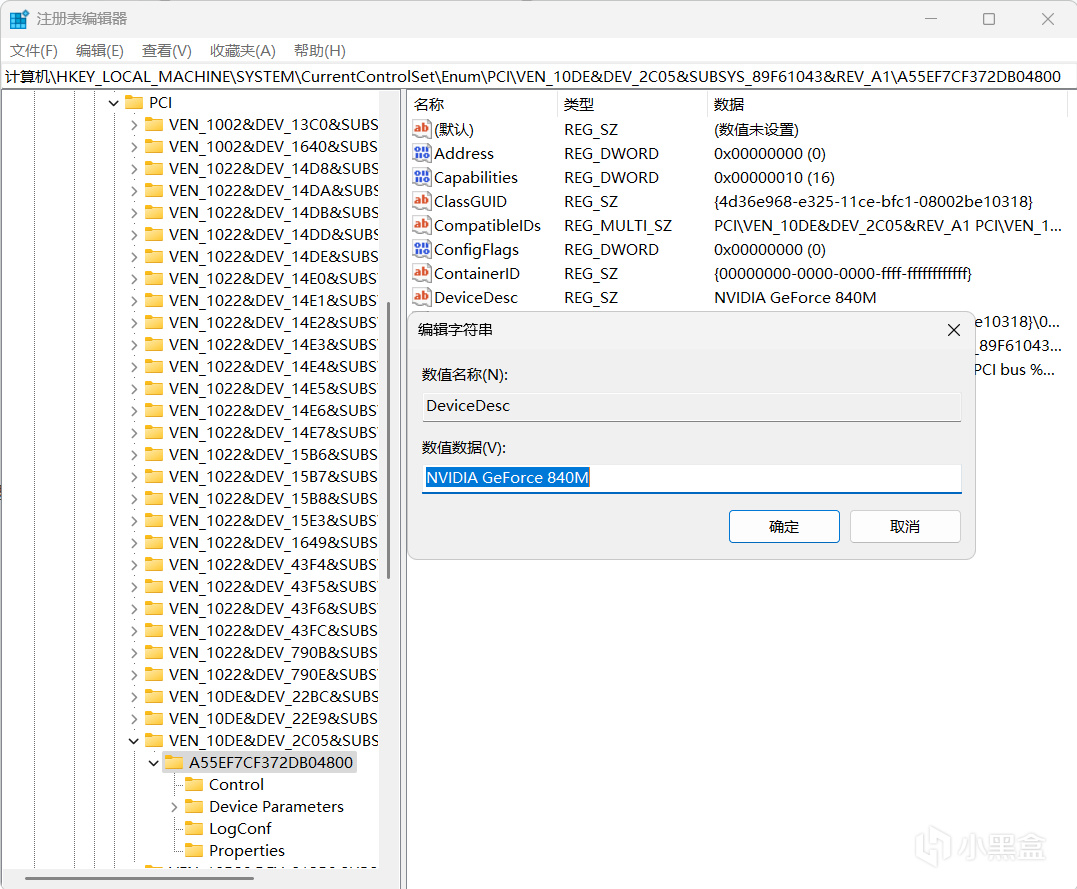Expand the VEN_1022&DEV_1649 tree node
Image resolution: width=1077 pixels, height=889 pixels.
coord(134,543)
